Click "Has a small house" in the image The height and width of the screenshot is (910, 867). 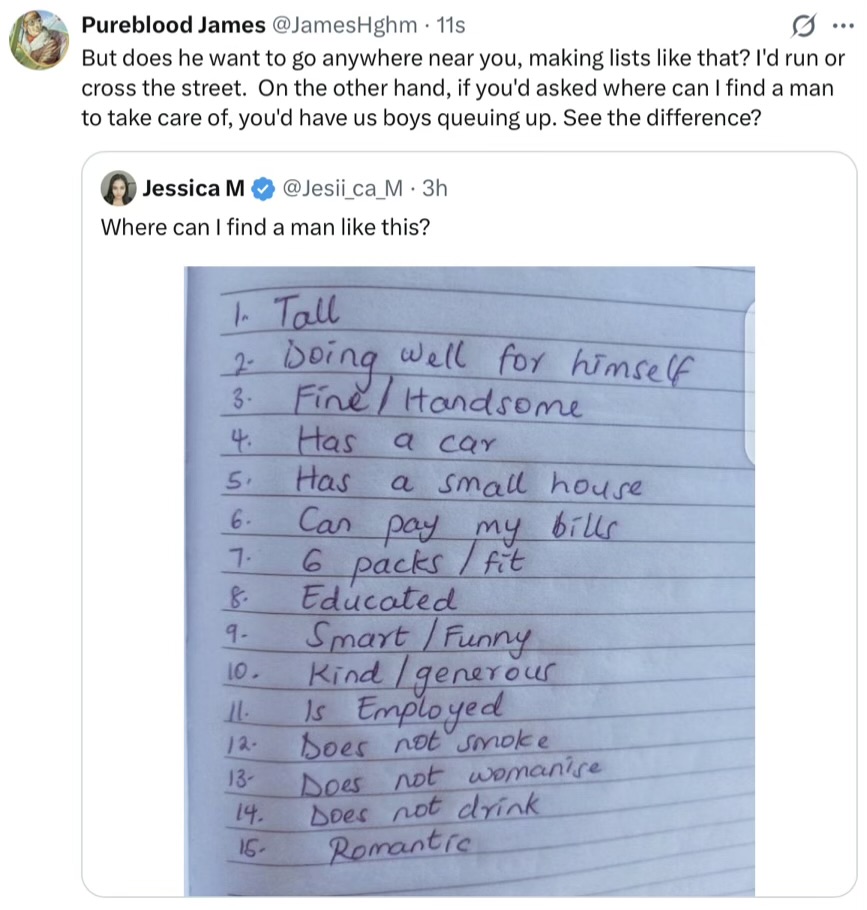(x=468, y=484)
